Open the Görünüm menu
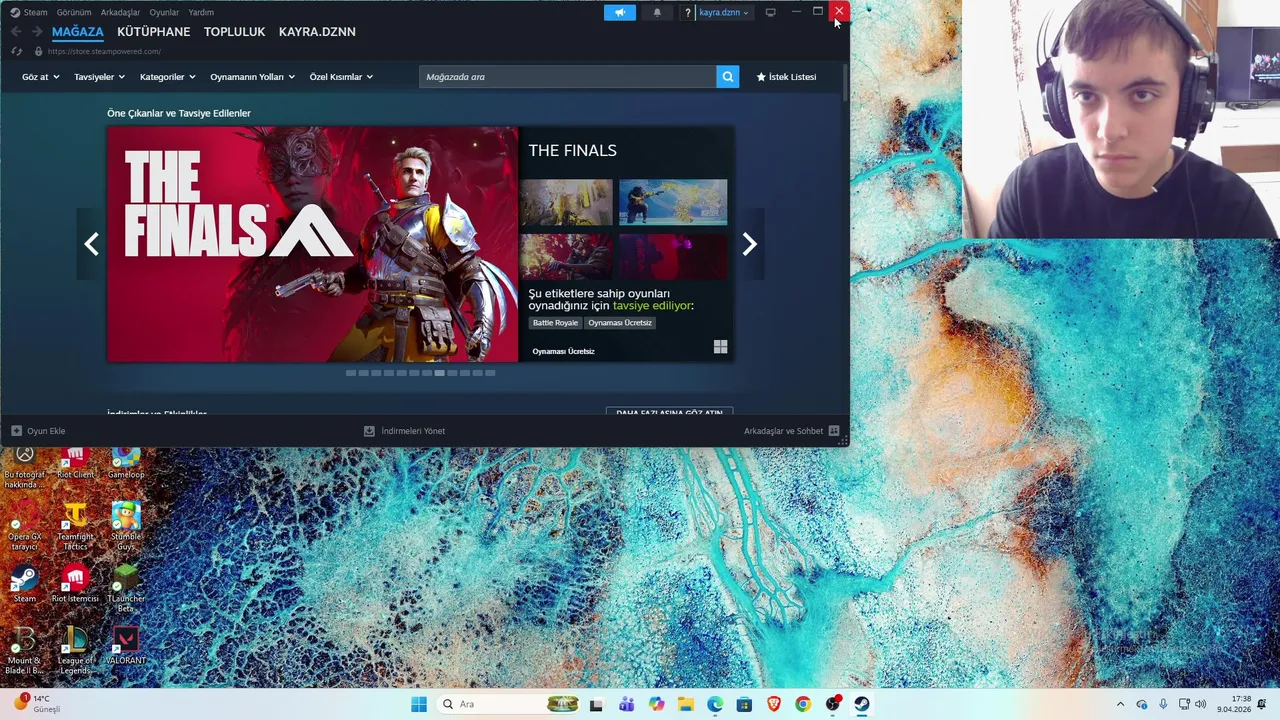This screenshot has height=720, width=1280. tap(74, 12)
